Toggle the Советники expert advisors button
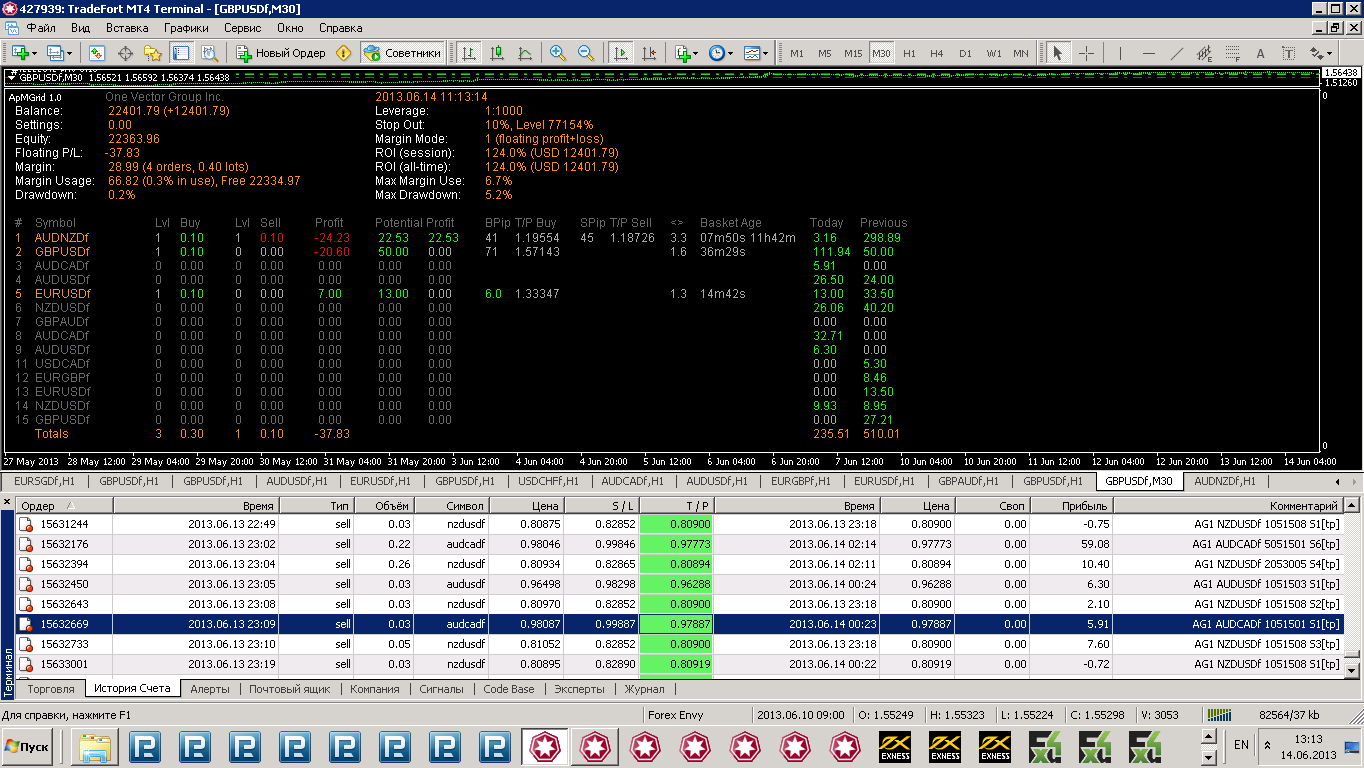 tap(402, 53)
